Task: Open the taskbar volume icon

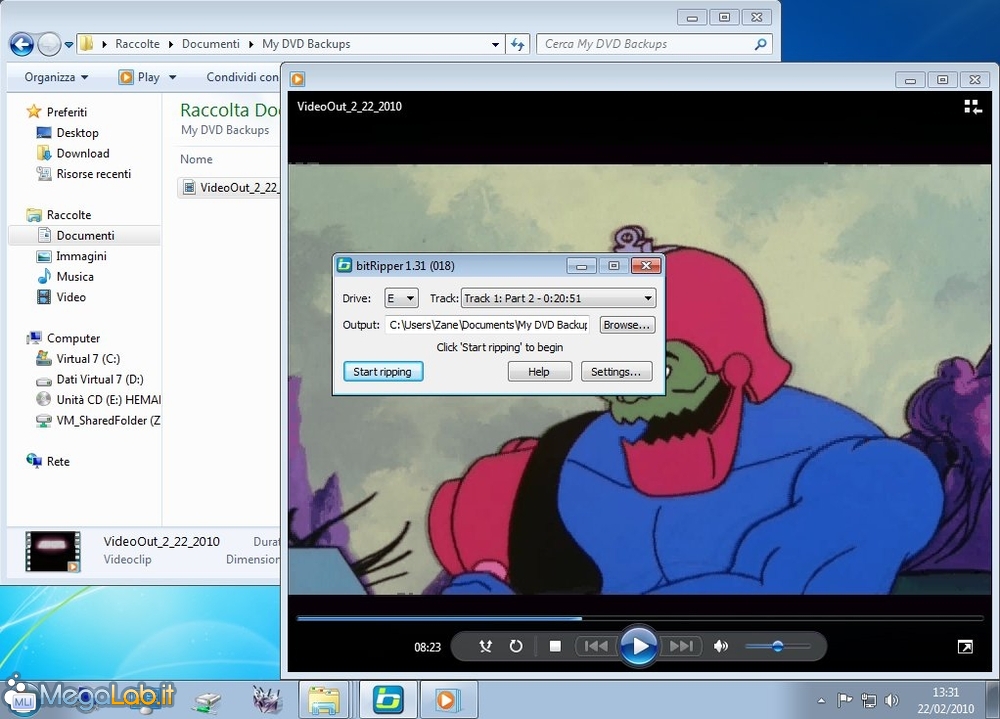Action: click(x=892, y=700)
